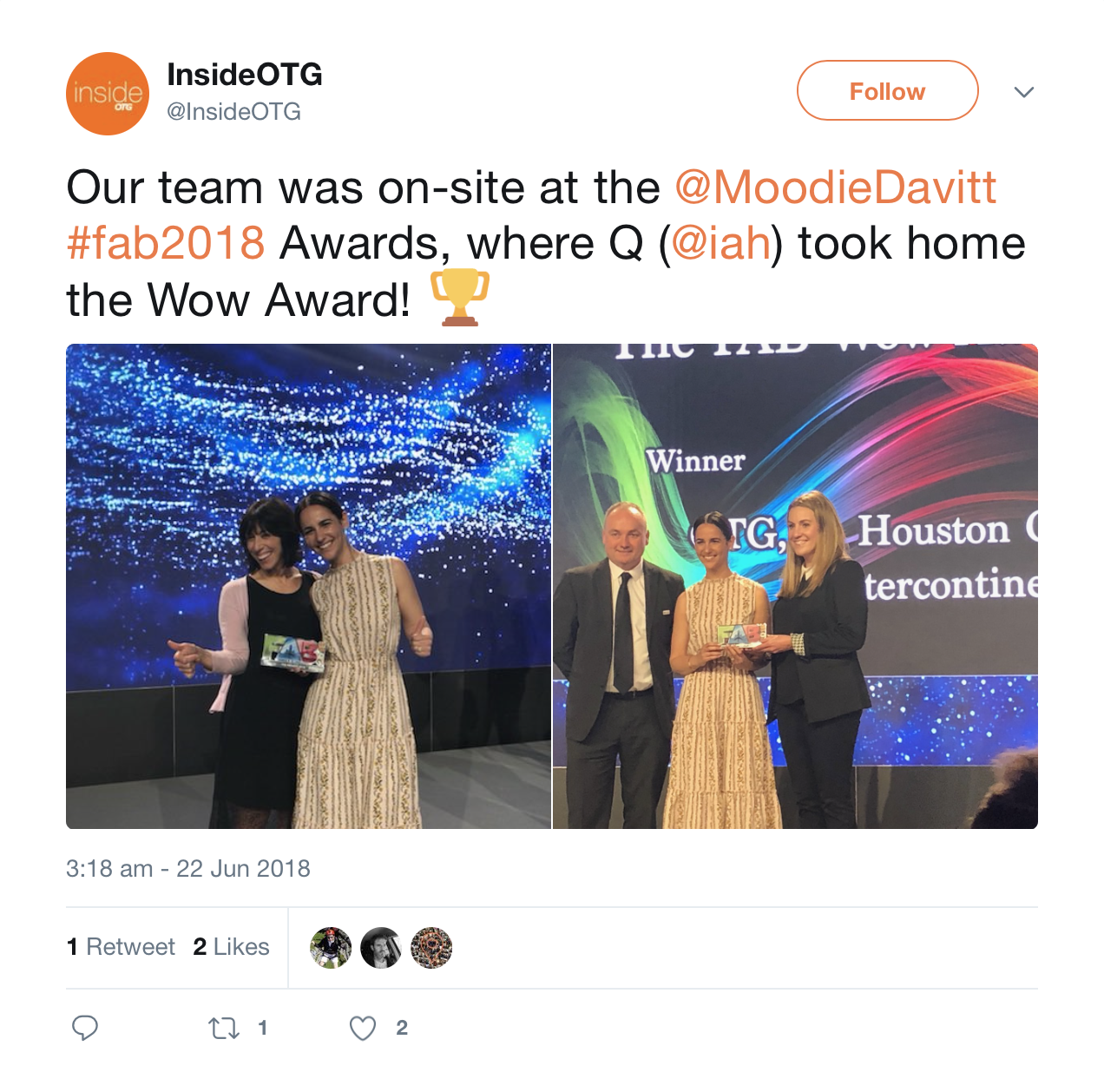Click the retweet arrows icon
Image resolution: width=1104 pixels, height=1092 pixels.
(224, 1029)
